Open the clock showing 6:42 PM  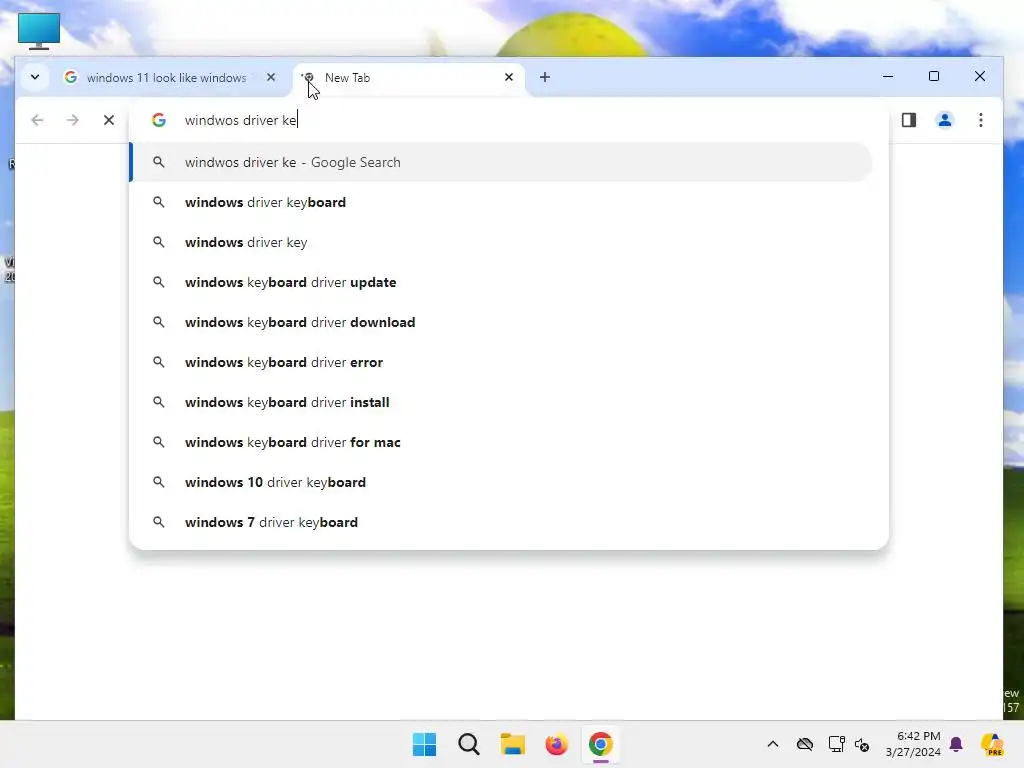913,744
